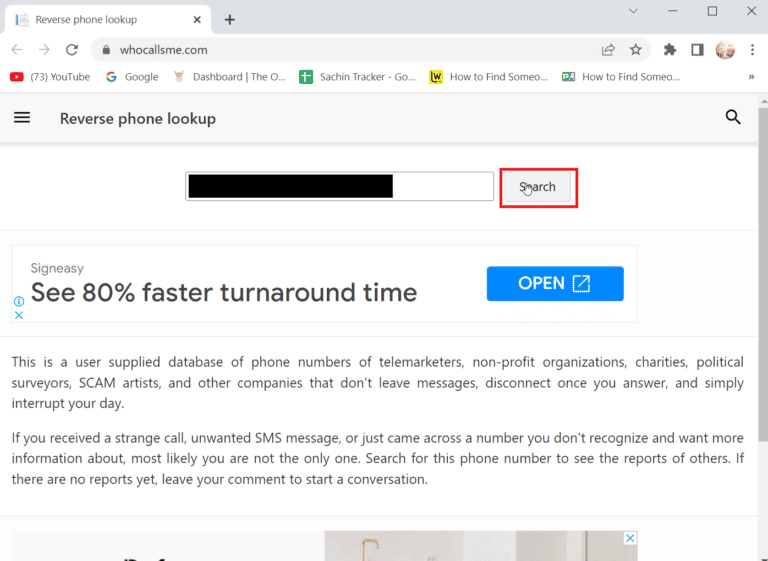The width and height of the screenshot is (768, 561).
Task: Select the Reverse phone lookup tab
Action: [x=100, y=19]
